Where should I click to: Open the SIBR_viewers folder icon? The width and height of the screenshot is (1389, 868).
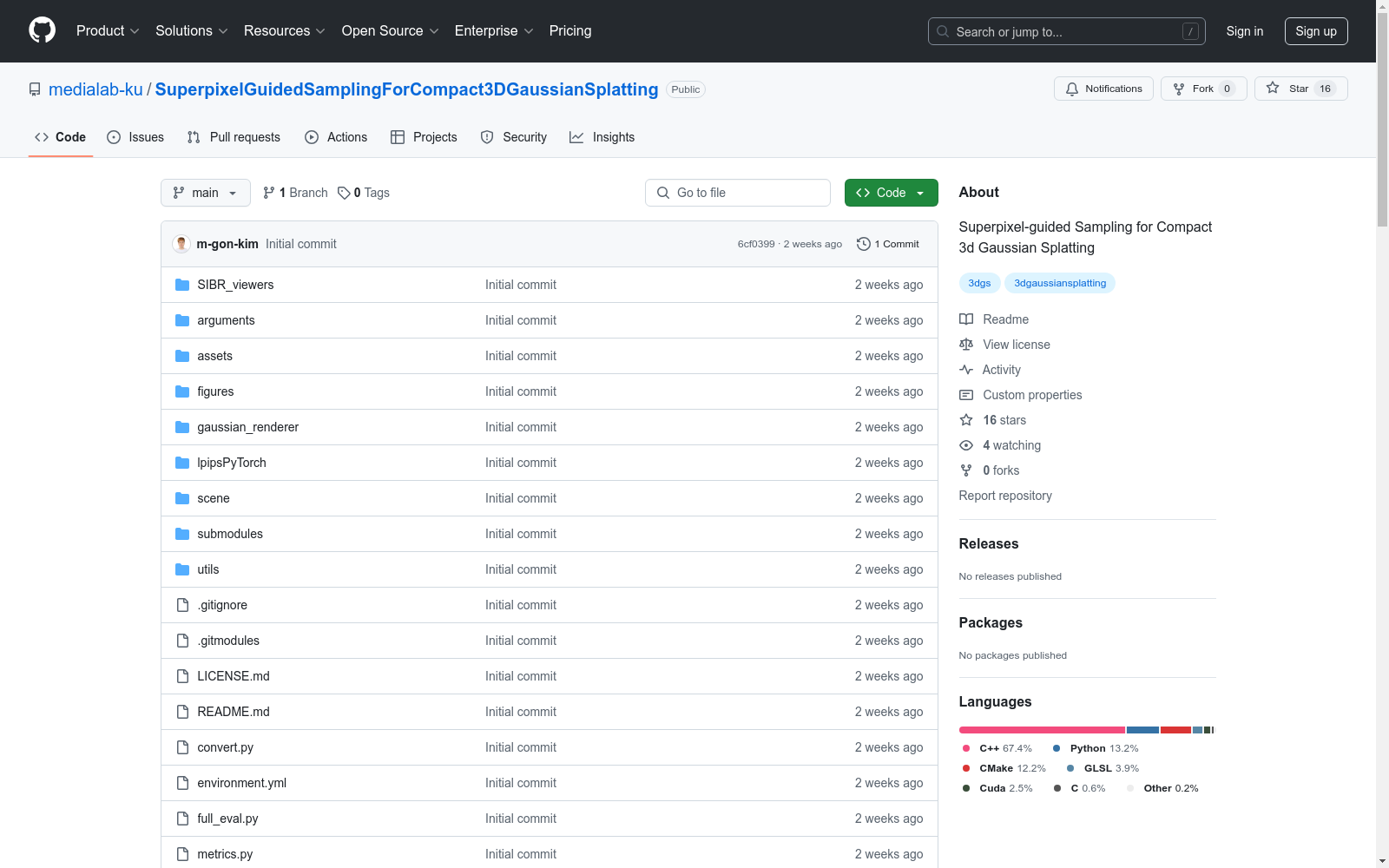tap(182, 285)
